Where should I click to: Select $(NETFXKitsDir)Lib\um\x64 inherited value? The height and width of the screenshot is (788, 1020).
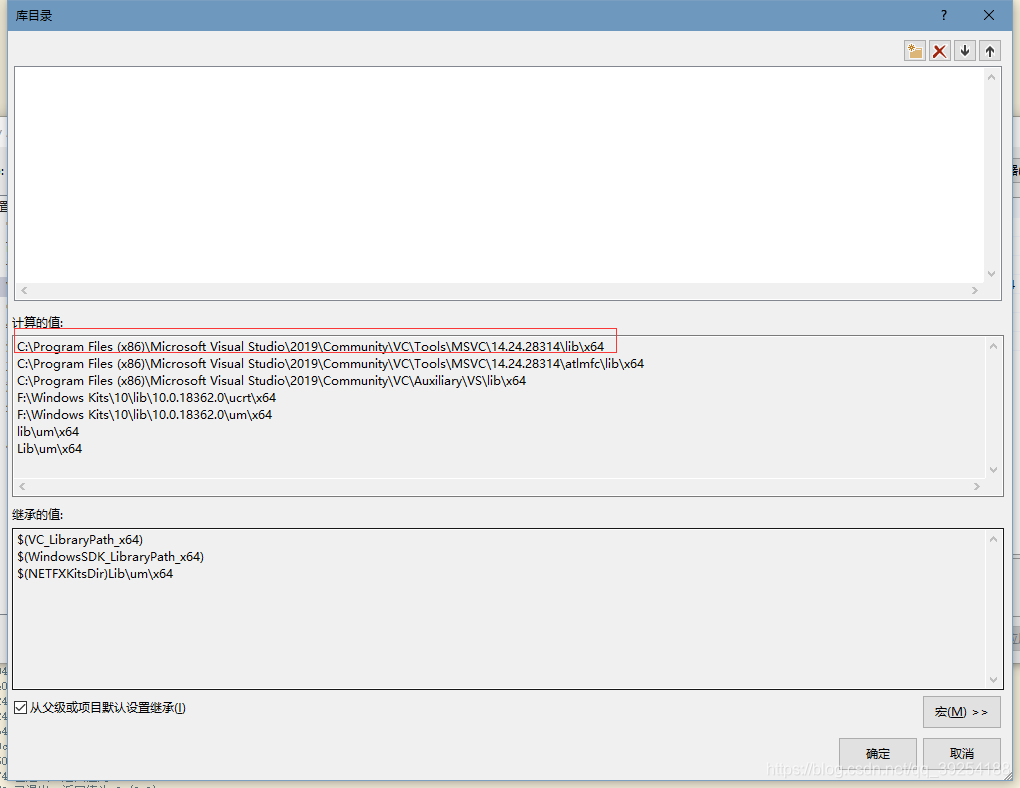pos(95,573)
